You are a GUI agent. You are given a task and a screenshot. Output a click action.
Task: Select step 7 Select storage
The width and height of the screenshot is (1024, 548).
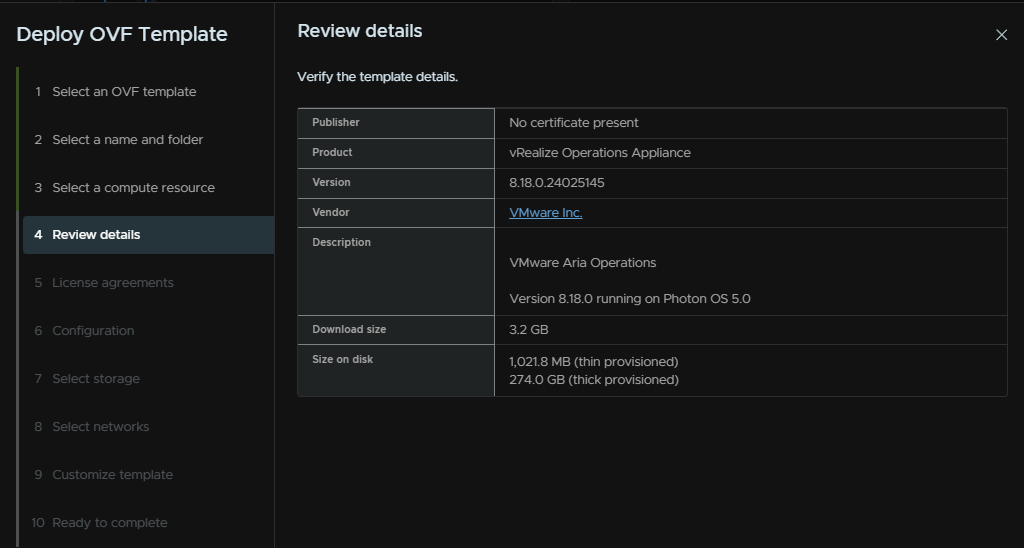87,378
